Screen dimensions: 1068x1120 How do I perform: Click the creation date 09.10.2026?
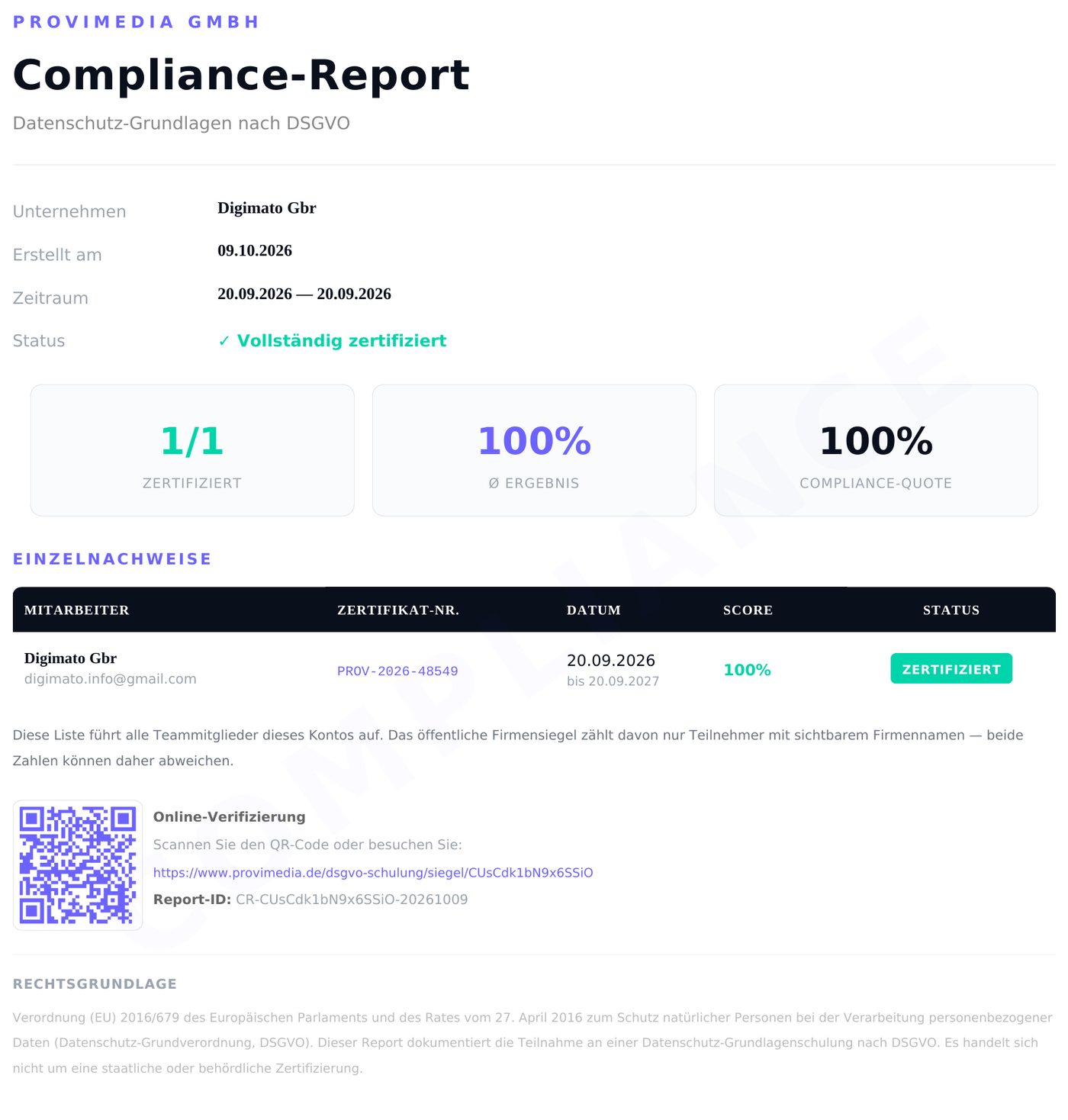(255, 251)
